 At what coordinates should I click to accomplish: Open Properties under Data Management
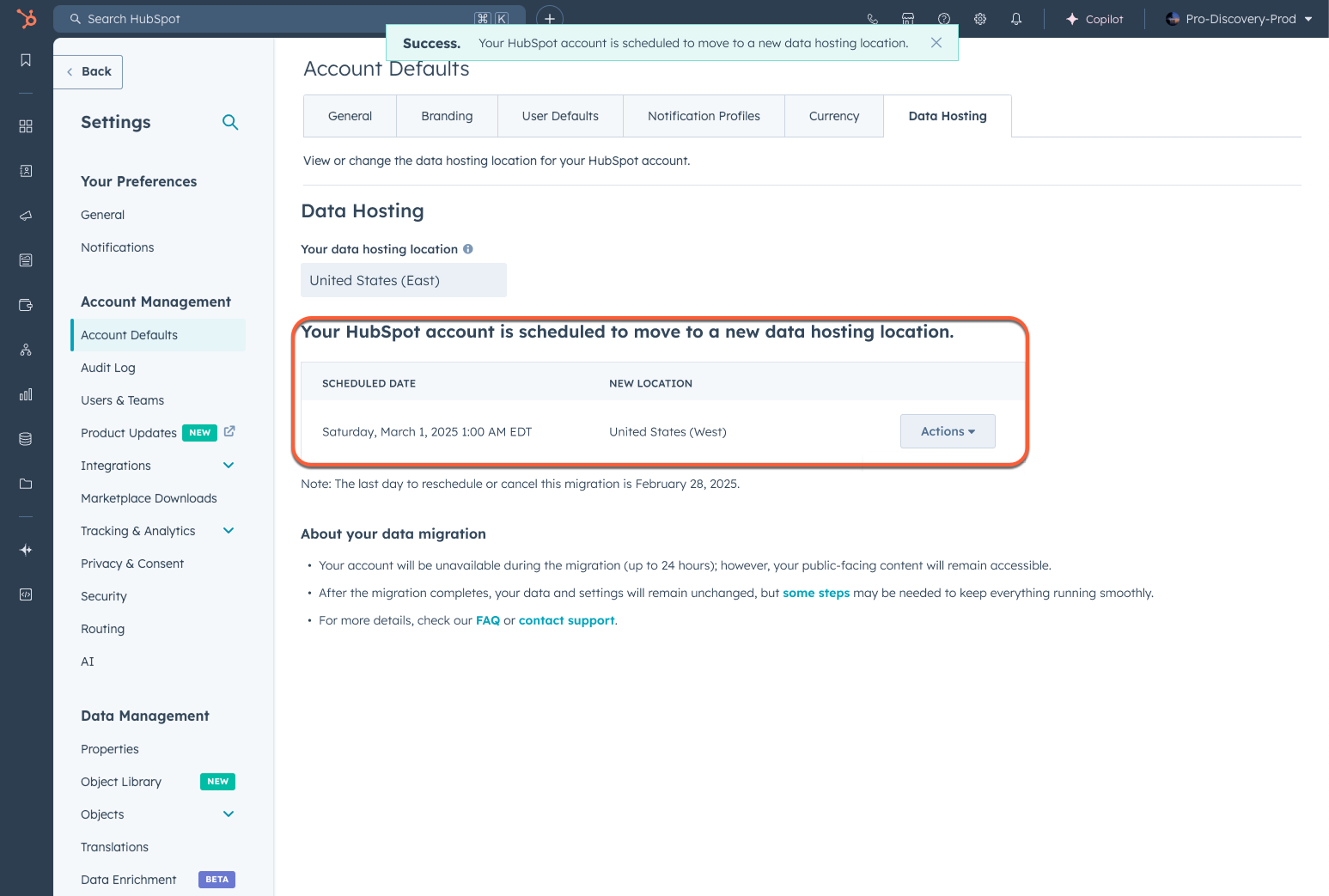pyautogui.click(x=109, y=749)
